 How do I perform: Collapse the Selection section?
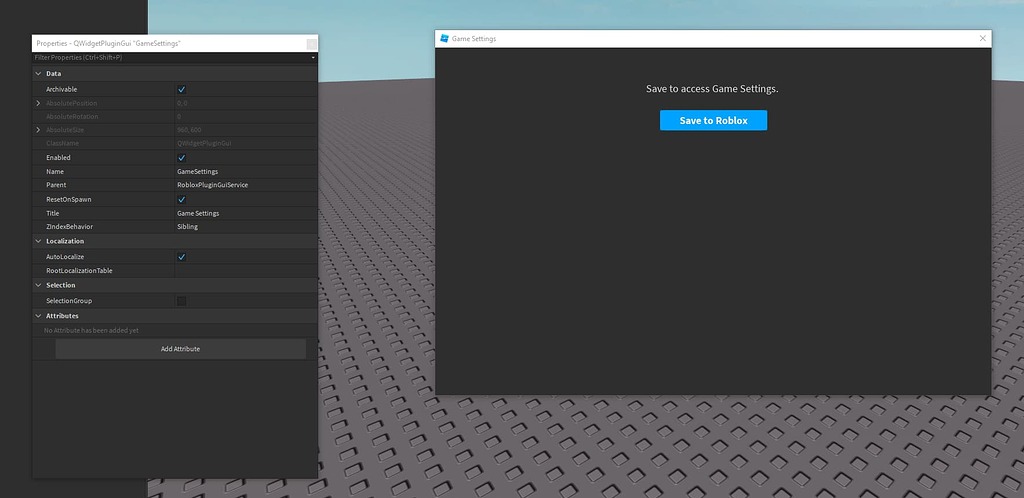pyautogui.click(x=38, y=285)
